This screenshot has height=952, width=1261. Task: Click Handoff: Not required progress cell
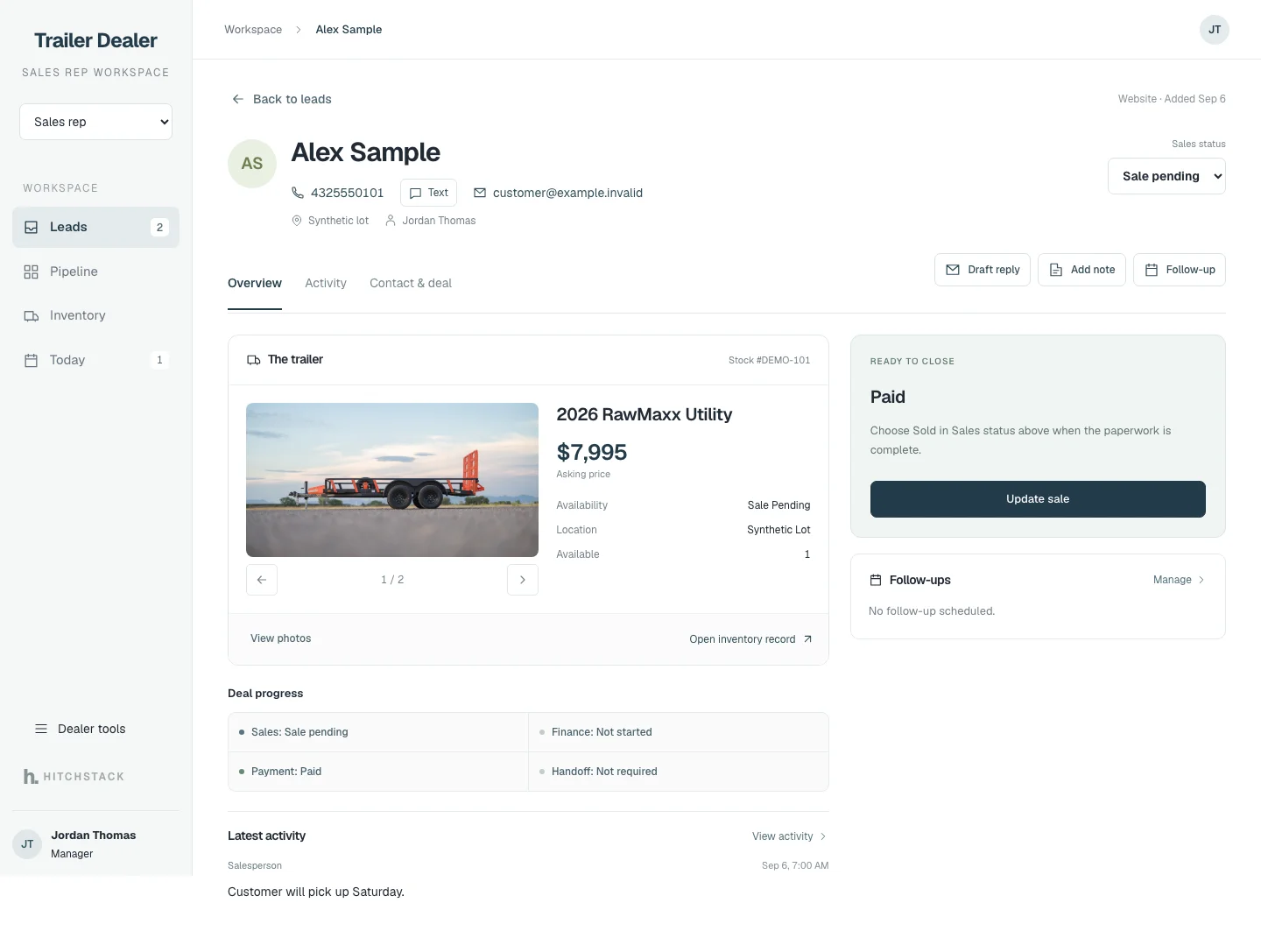coord(679,772)
